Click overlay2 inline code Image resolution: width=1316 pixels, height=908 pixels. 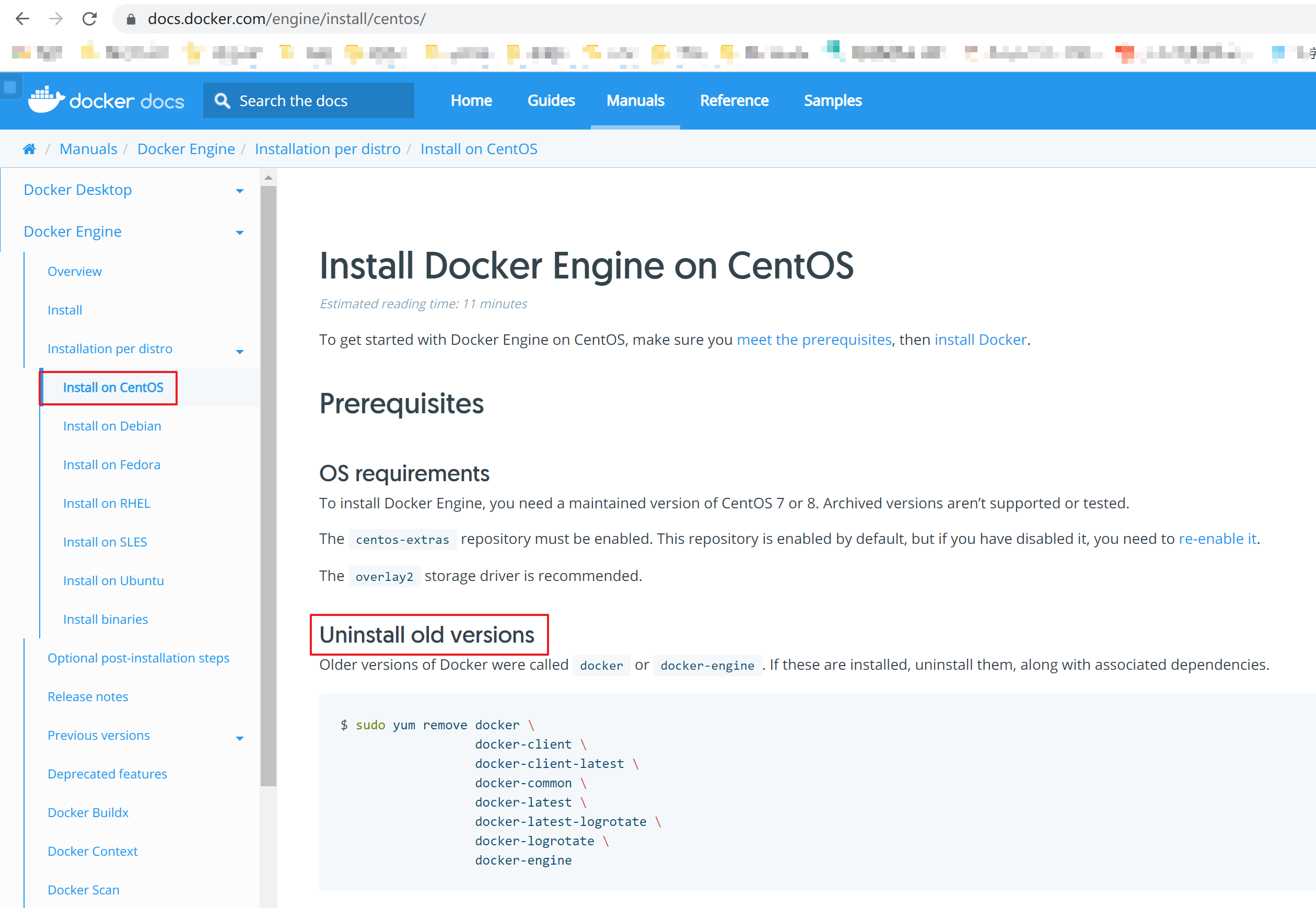pos(384,576)
